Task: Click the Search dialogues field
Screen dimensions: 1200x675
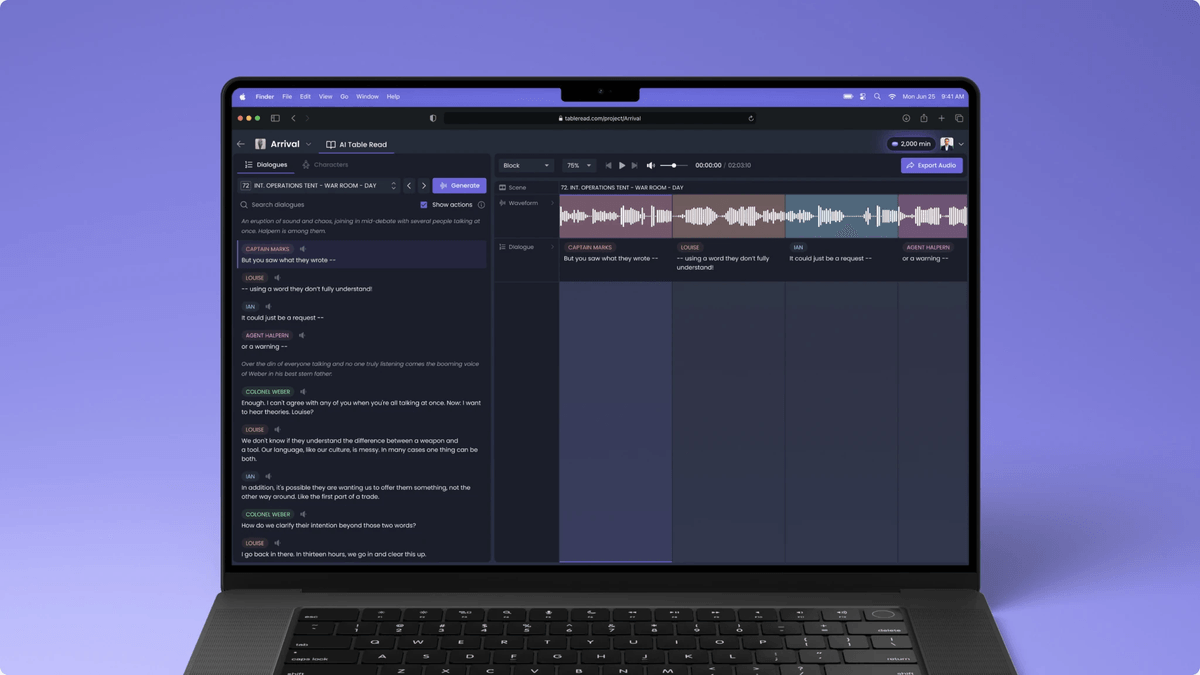Action: [324, 205]
